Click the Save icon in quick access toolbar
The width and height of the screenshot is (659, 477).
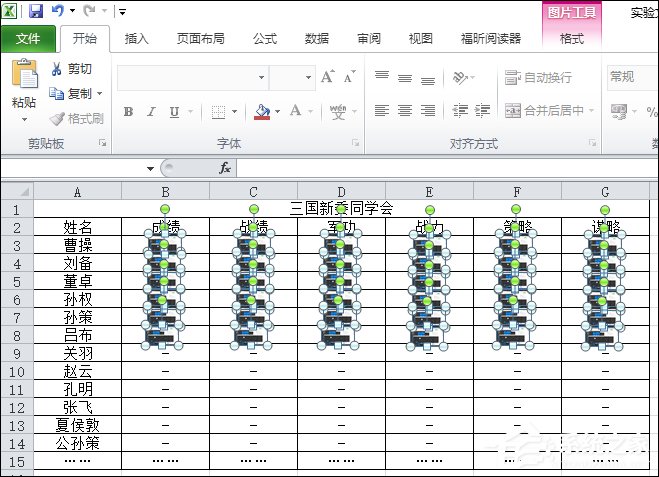pyautogui.click(x=36, y=11)
